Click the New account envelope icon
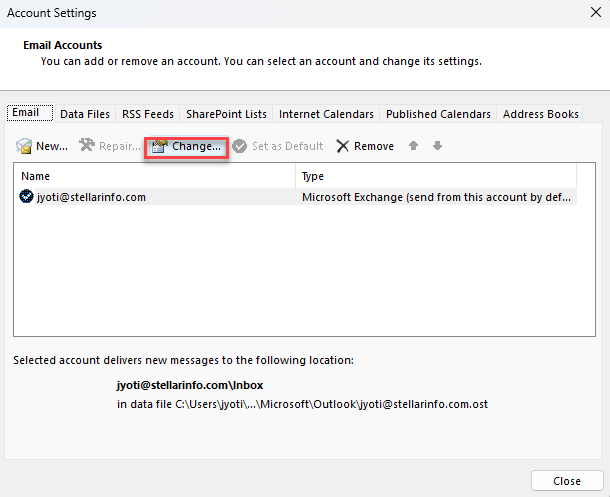The height and width of the screenshot is (497, 610). [x=24, y=146]
